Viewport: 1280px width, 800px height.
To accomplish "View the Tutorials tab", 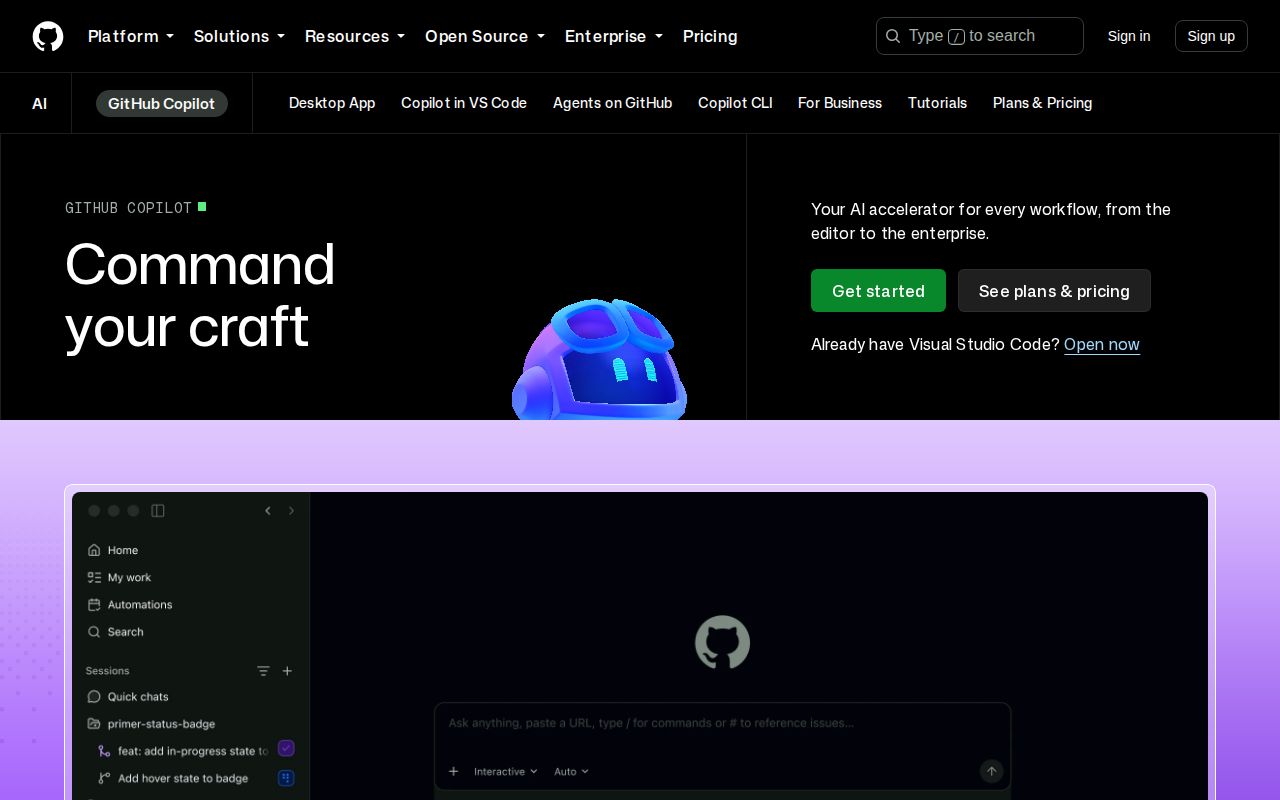I will tap(937, 103).
